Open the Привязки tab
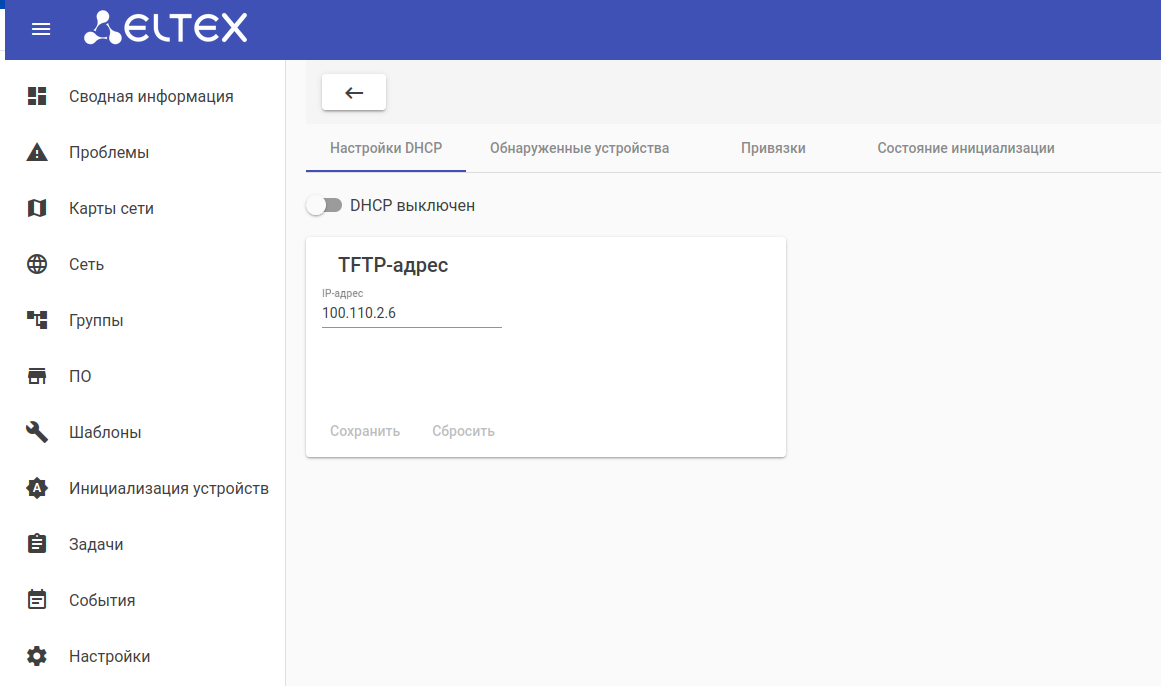 773,148
